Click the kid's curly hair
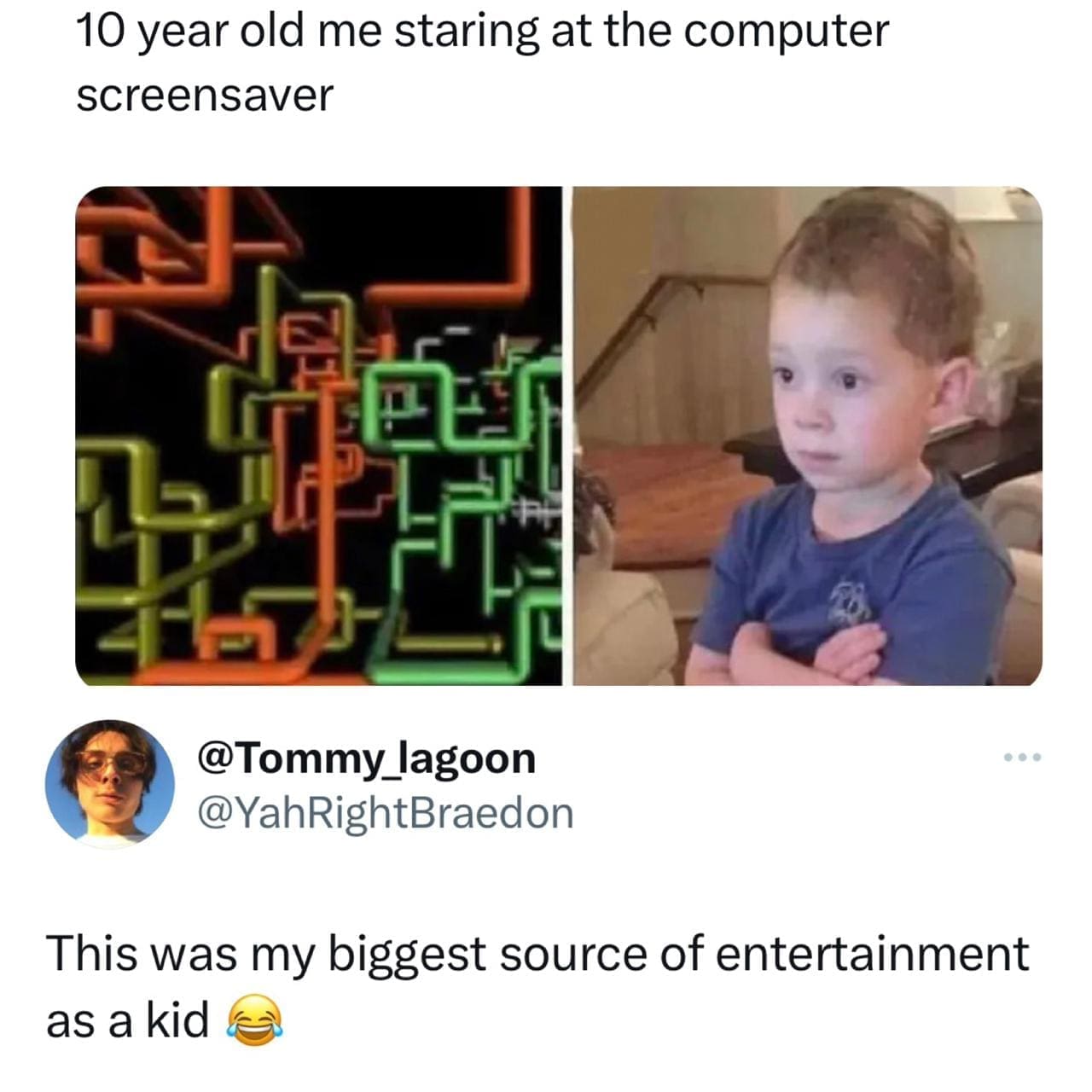 click(879, 256)
